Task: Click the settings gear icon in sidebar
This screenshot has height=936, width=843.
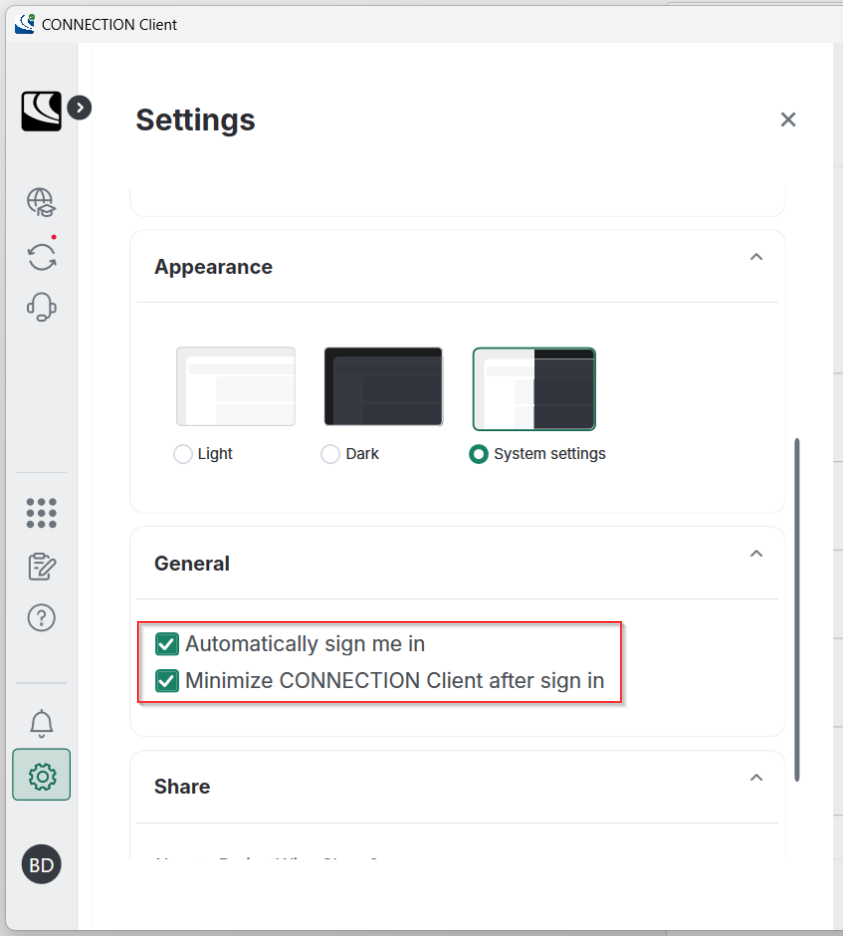Action: (x=42, y=775)
